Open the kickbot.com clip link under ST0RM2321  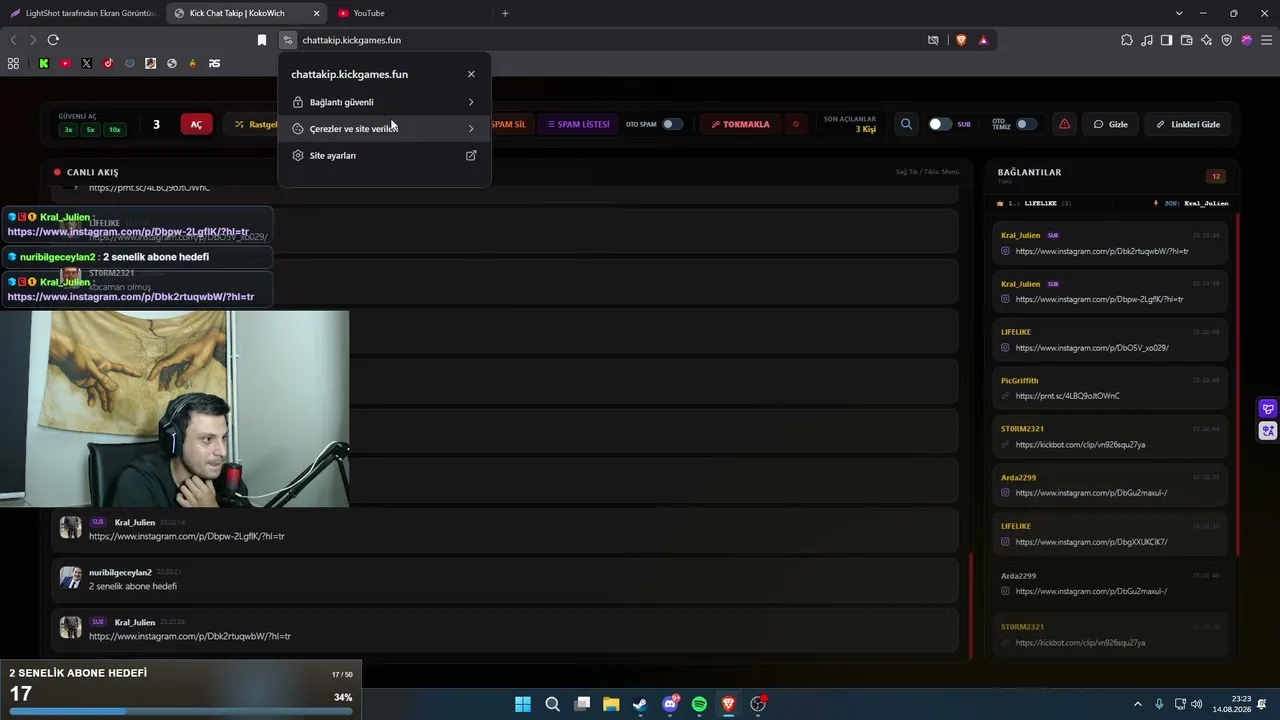(x=1080, y=445)
